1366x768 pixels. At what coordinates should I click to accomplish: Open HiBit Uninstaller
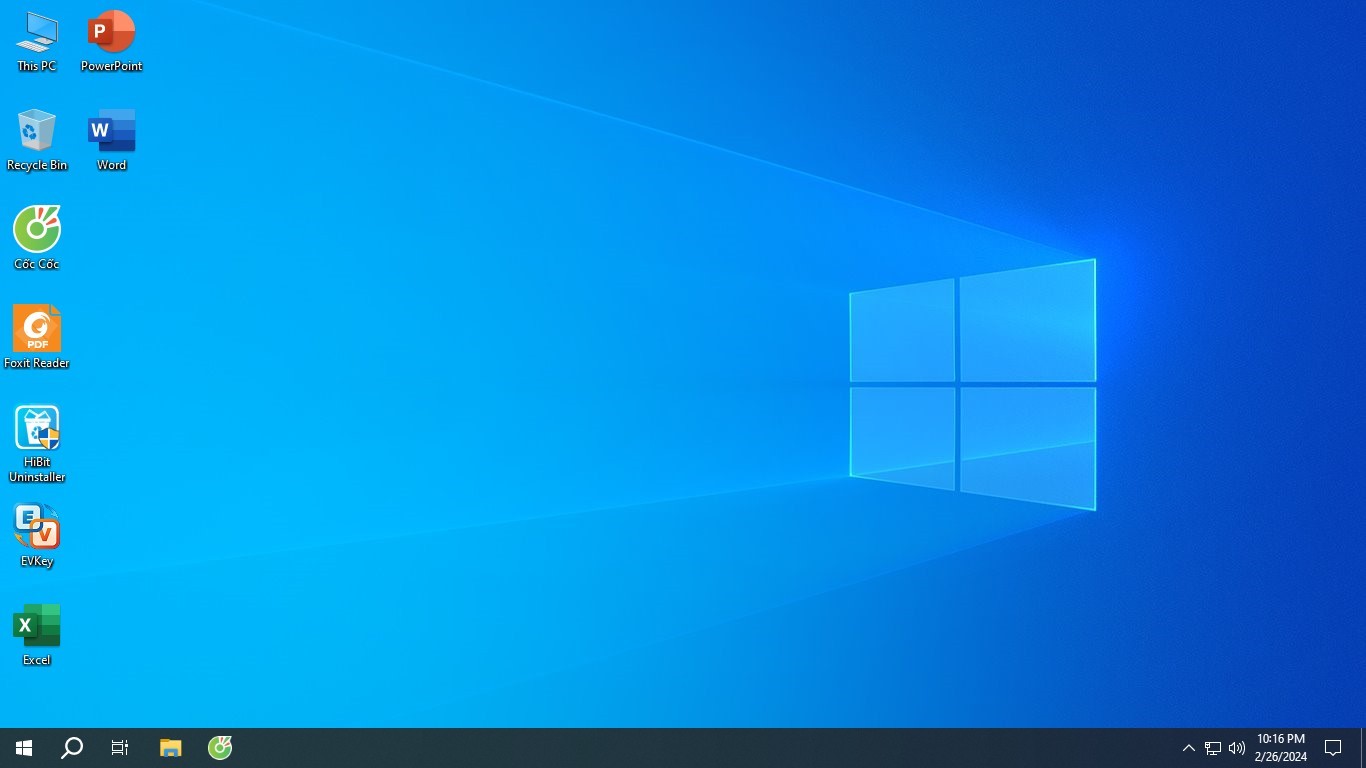coord(37,428)
